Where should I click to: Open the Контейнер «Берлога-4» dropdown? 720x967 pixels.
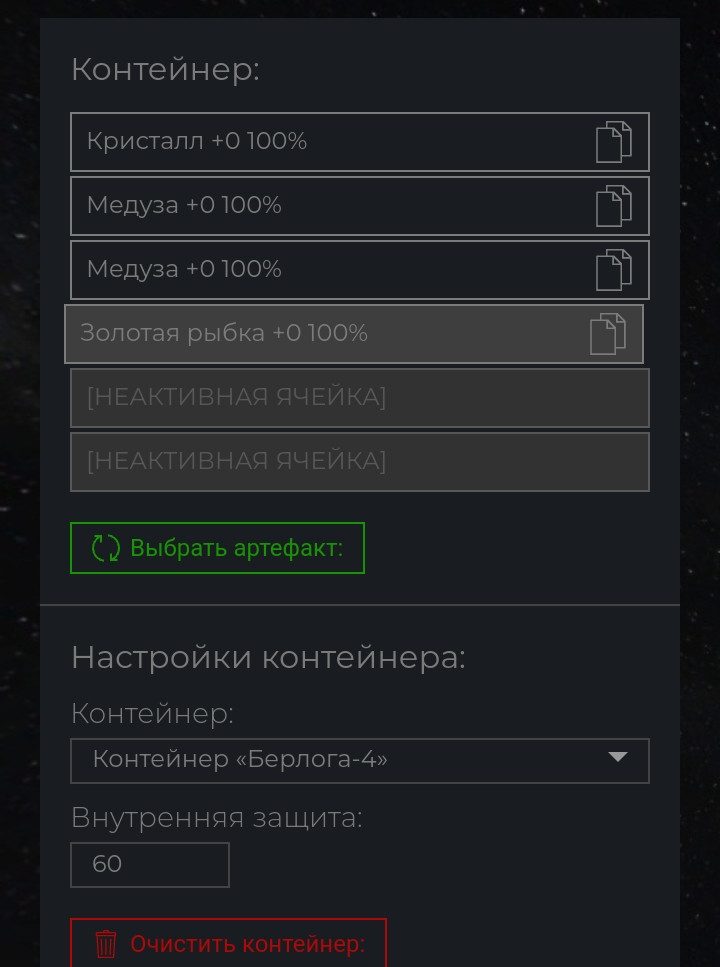coord(360,760)
